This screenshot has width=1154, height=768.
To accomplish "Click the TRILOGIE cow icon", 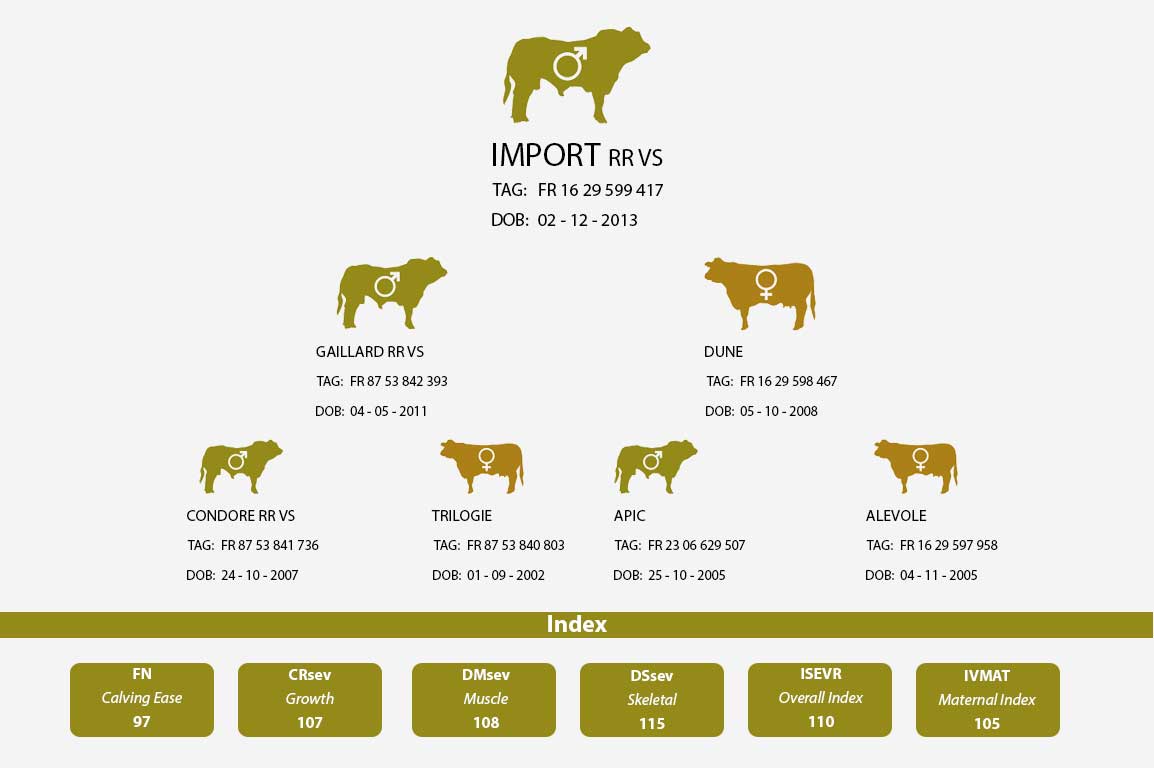I will 482,466.
